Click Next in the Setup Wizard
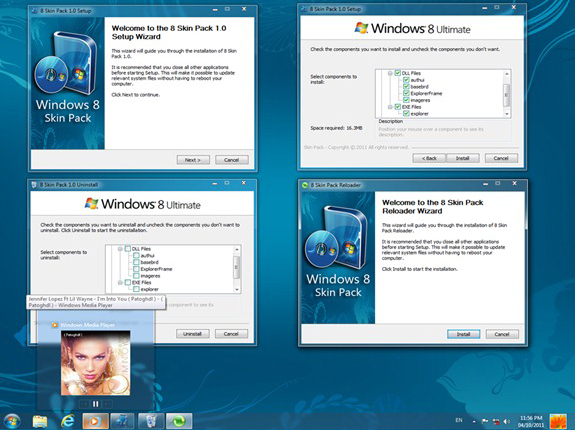 point(193,160)
